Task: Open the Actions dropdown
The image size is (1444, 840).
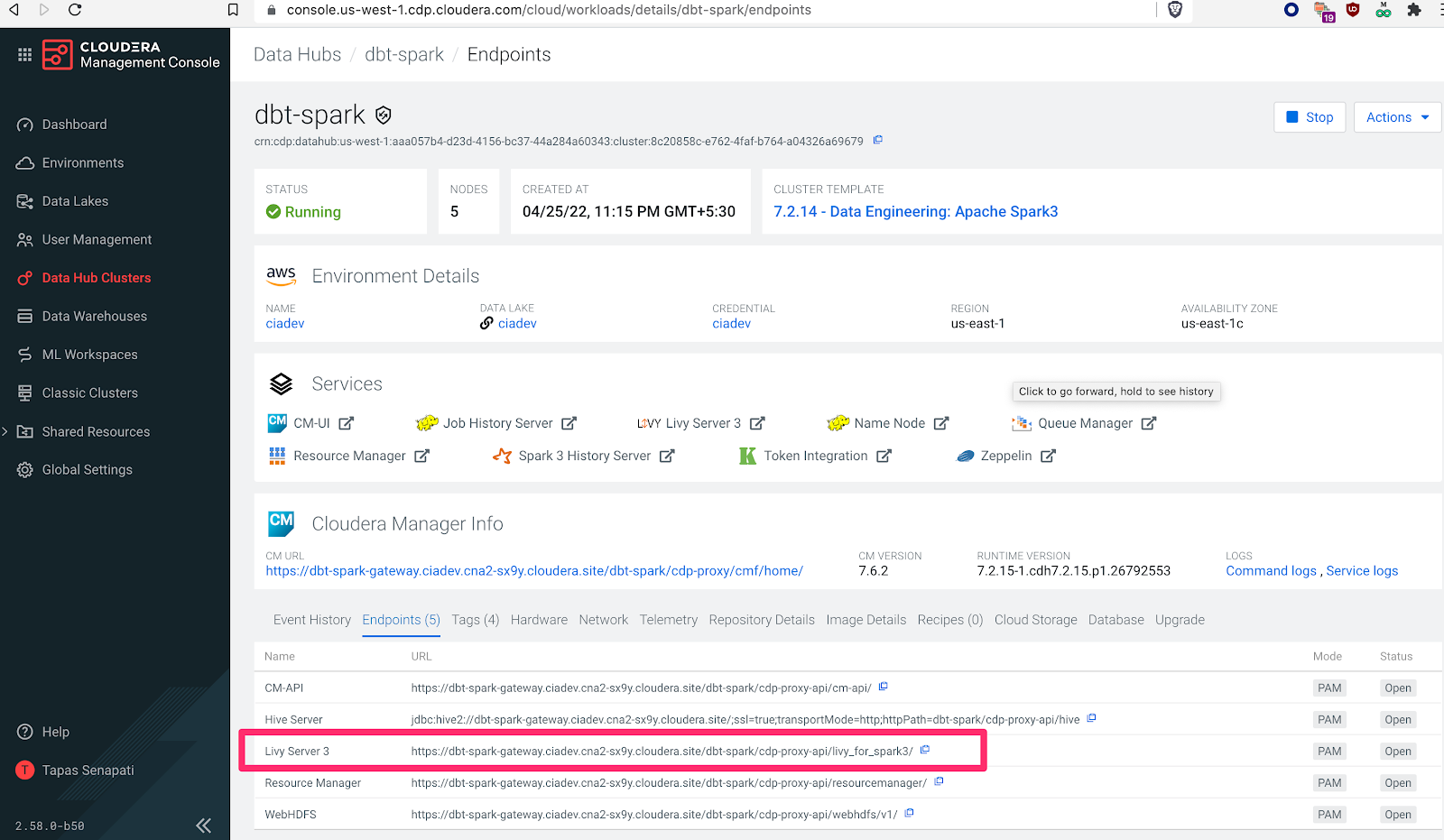Action: tap(1396, 116)
